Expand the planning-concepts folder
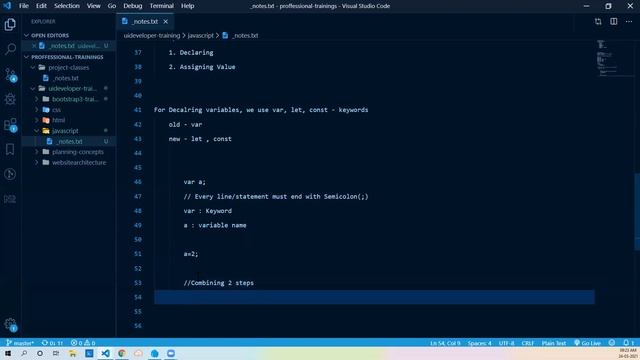Viewport: 640px width, 360px height. click(x=37, y=152)
